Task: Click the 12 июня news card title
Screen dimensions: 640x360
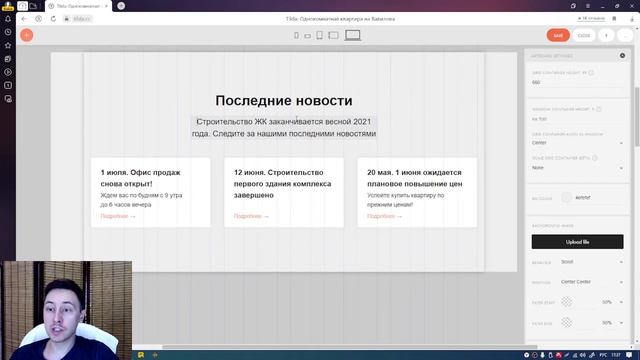Action: pyautogui.click(x=282, y=184)
